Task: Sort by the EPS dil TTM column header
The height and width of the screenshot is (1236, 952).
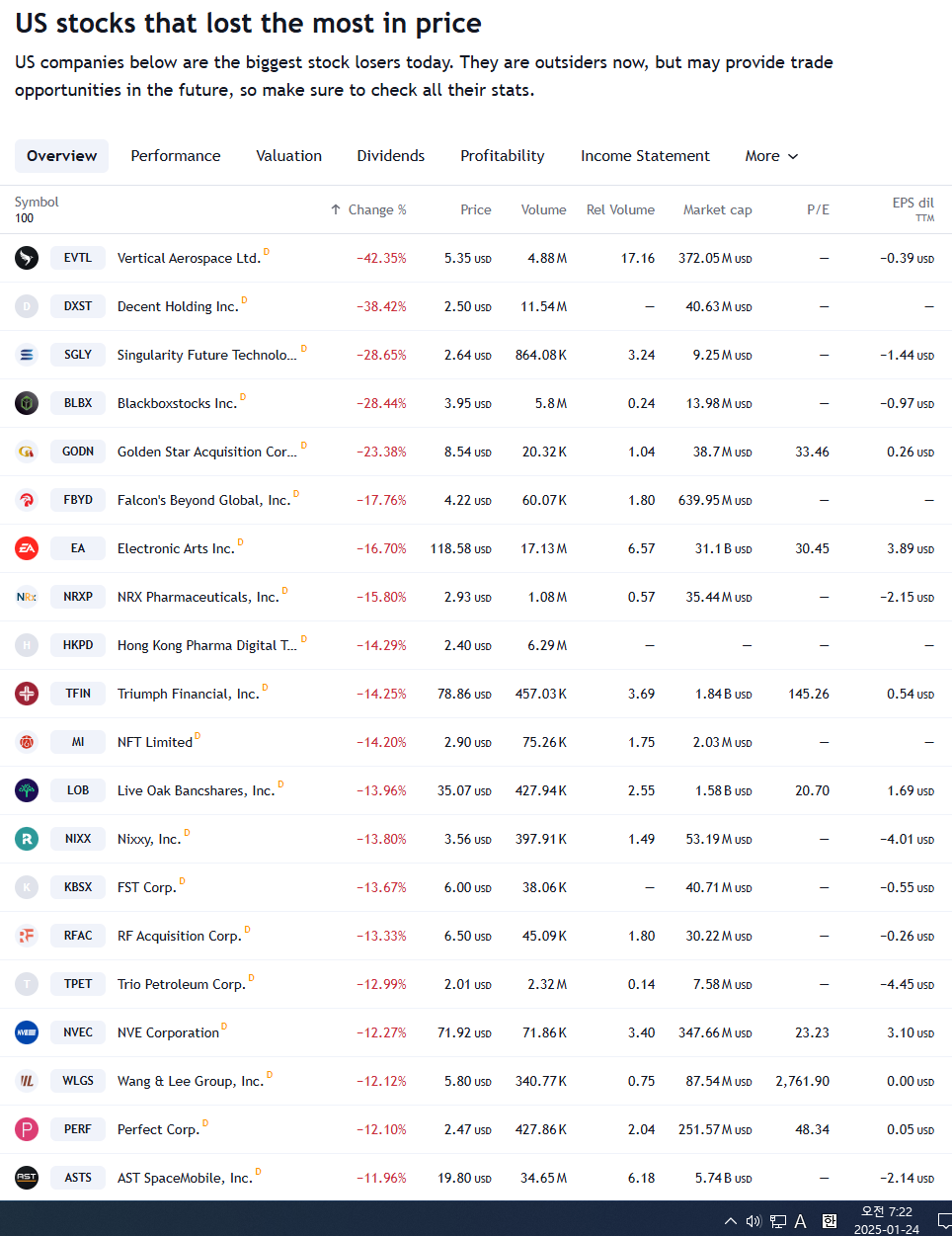Action: click(912, 208)
